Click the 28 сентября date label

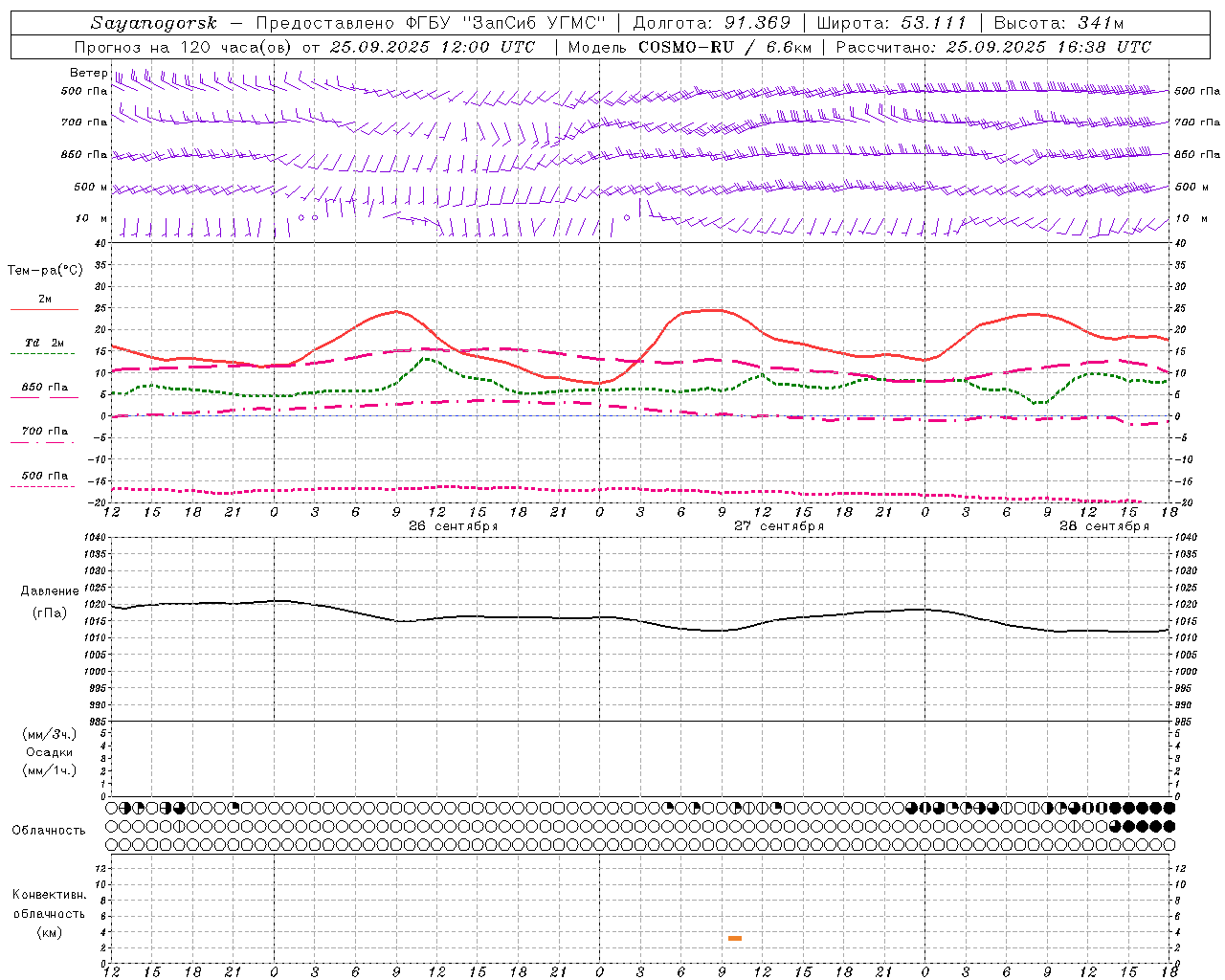pos(1103,526)
